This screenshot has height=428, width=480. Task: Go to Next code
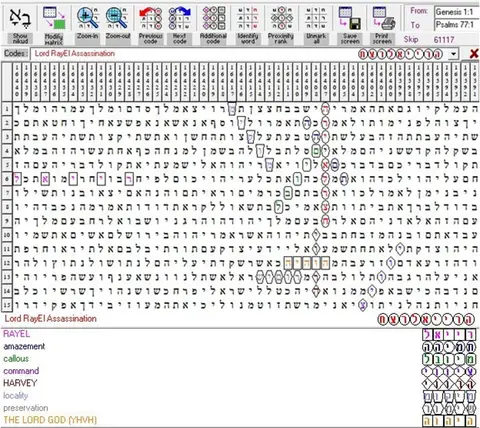click(x=180, y=18)
